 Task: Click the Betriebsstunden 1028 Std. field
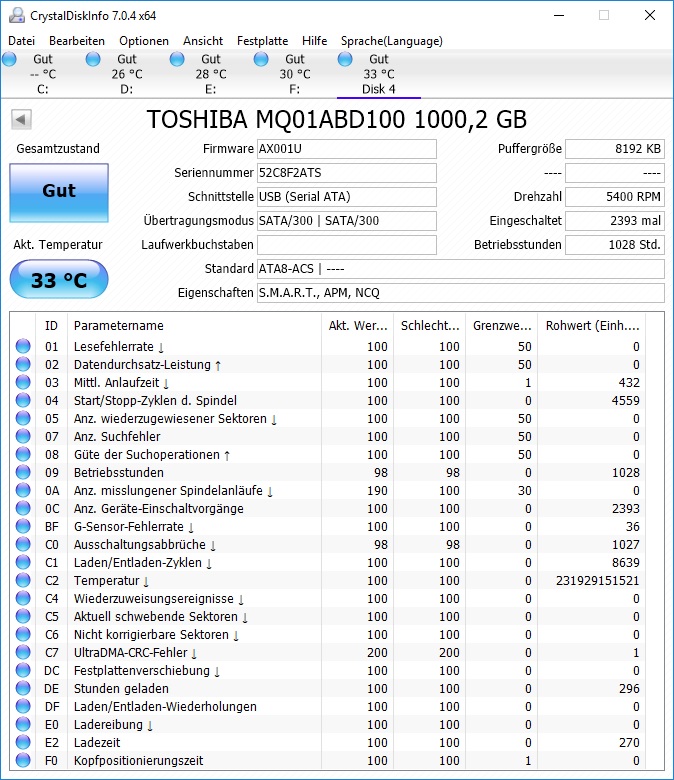[x=615, y=245]
